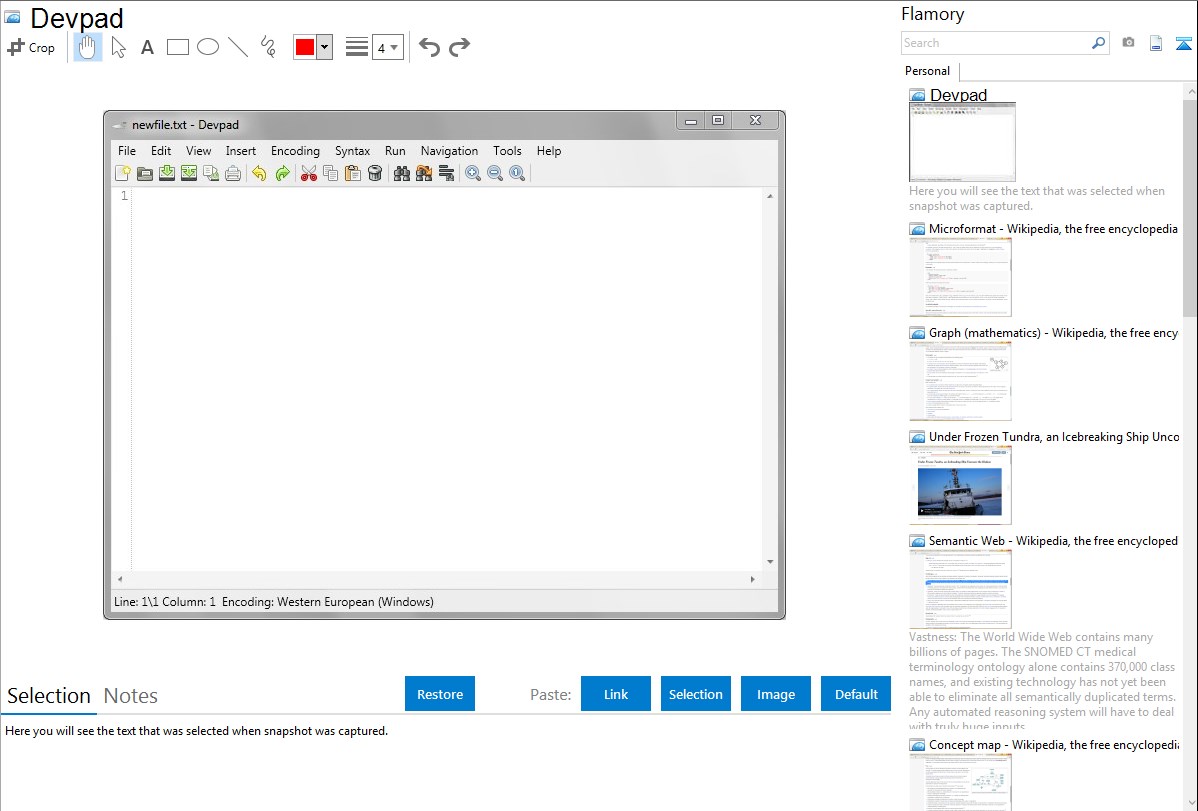This screenshot has height=811, width=1198.
Task: Open the Run menu
Action: click(395, 151)
